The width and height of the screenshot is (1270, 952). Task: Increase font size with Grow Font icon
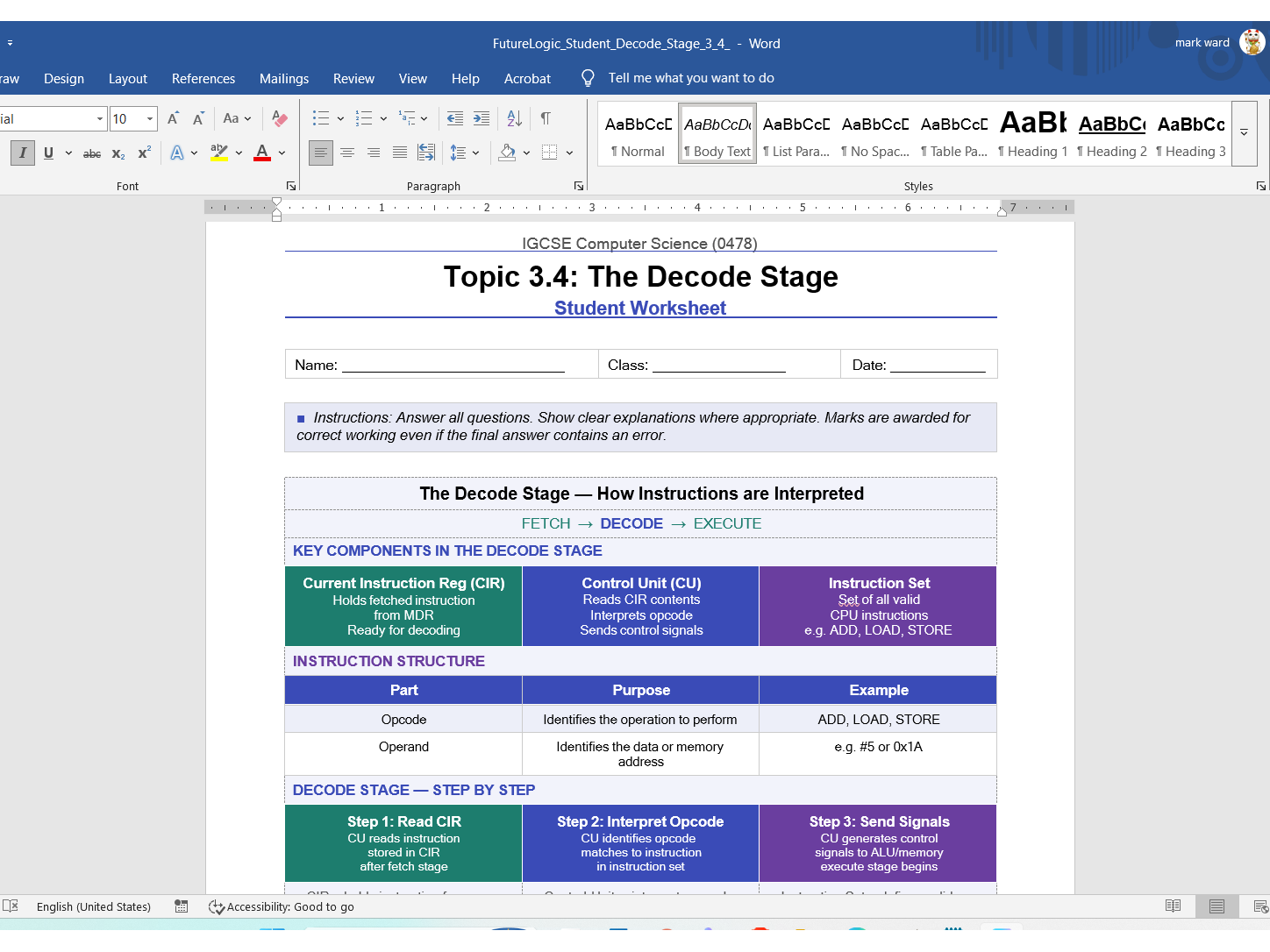(173, 118)
